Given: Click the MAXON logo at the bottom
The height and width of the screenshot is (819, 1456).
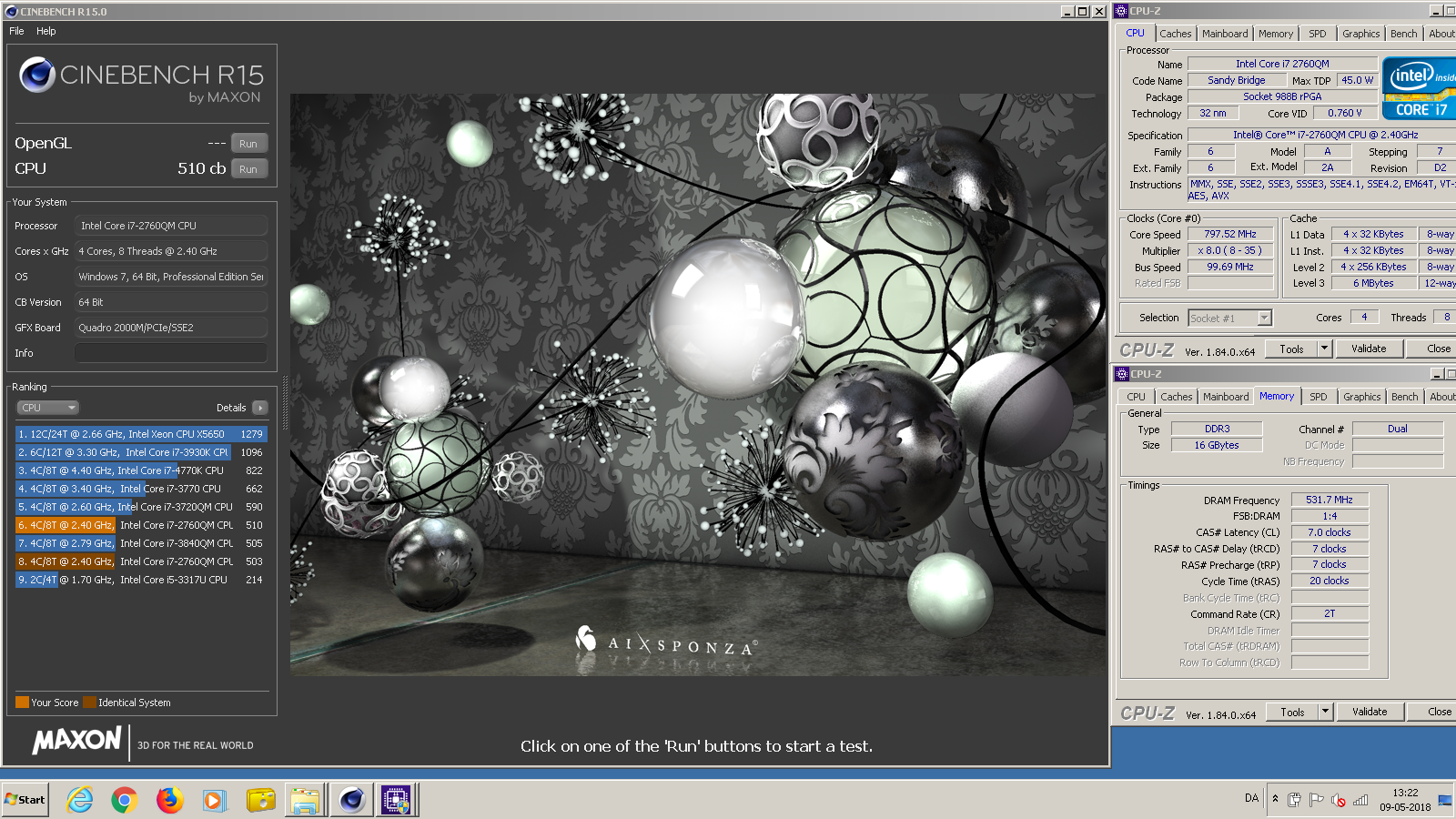Looking at the screenshot, I should tap(77, 741).
